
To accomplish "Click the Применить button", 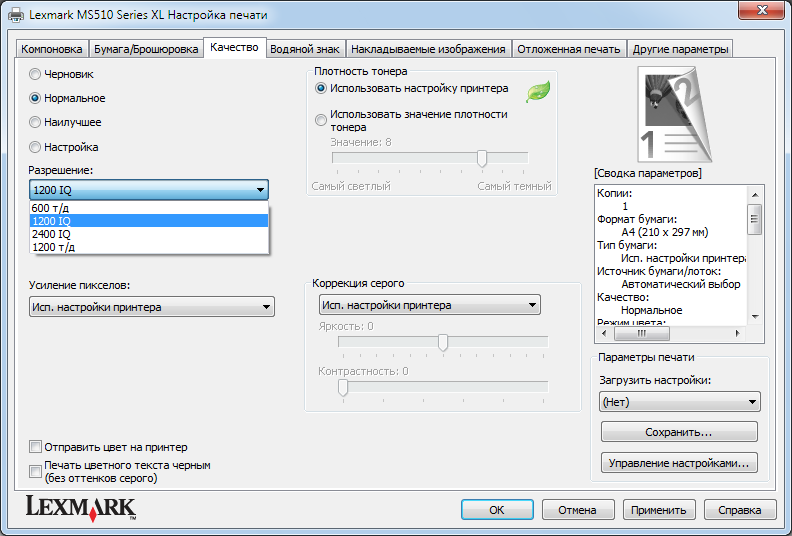I will click(659, 510).
